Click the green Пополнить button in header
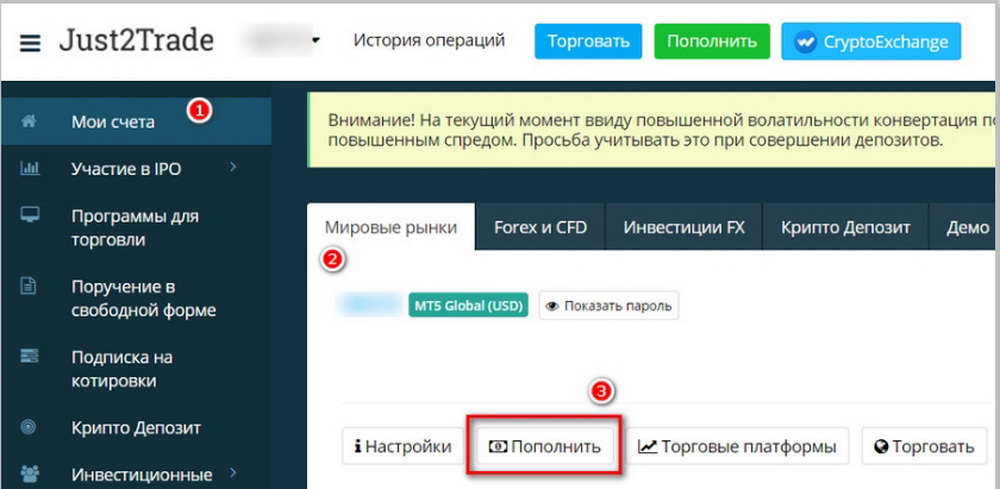This screenshot has width=1000, height=489. pos(712,42)
